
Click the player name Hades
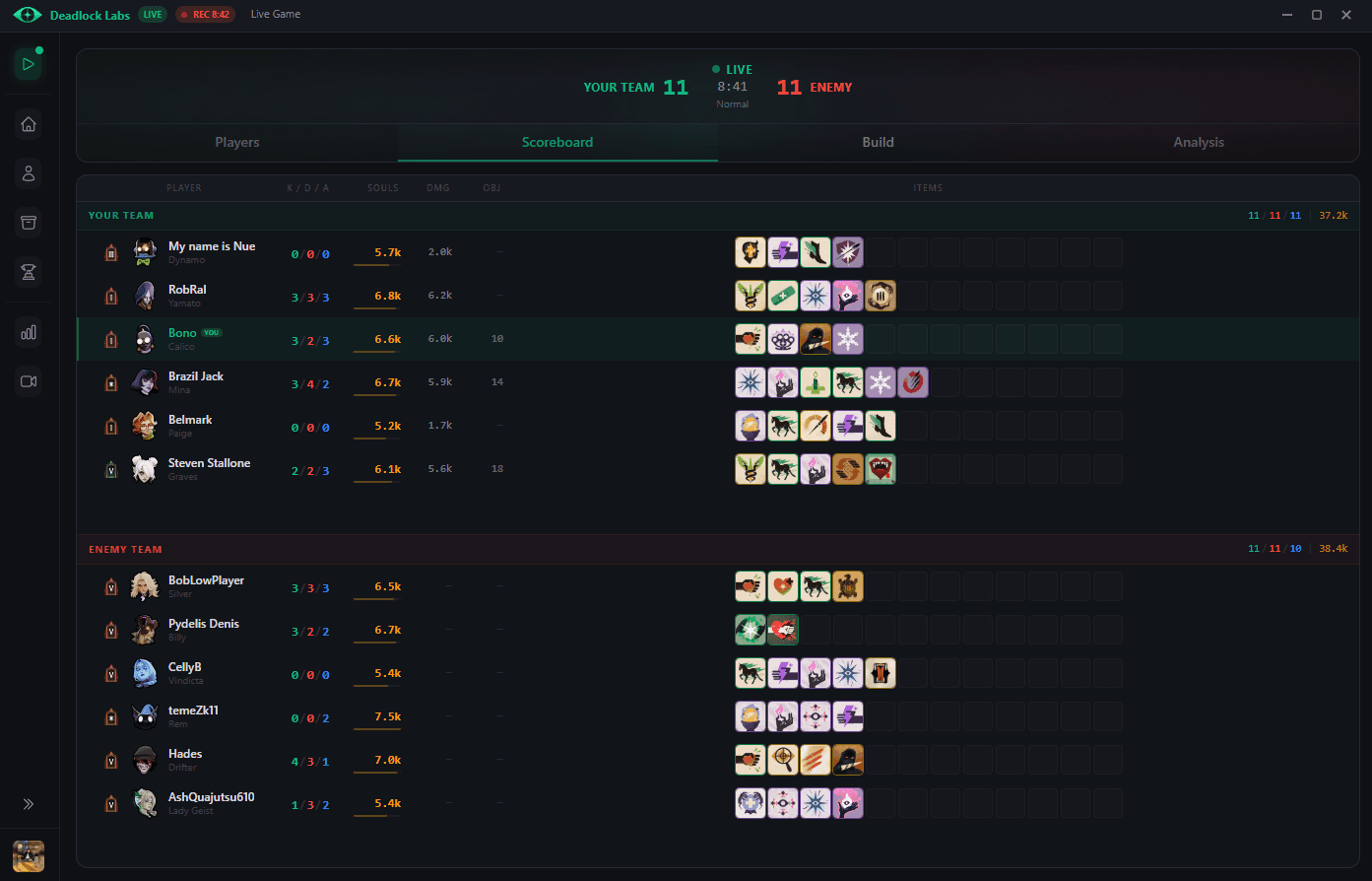point(185,754)
